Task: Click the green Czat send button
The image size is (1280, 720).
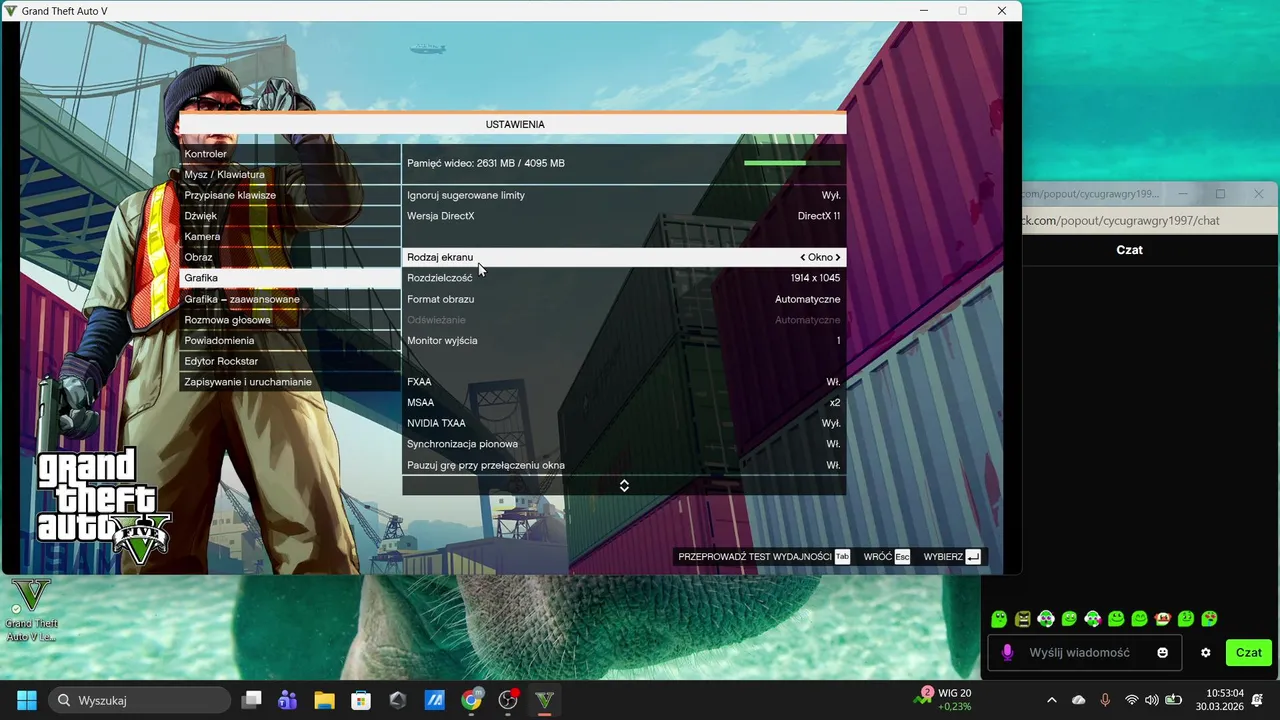Action: pos(1248,653)
